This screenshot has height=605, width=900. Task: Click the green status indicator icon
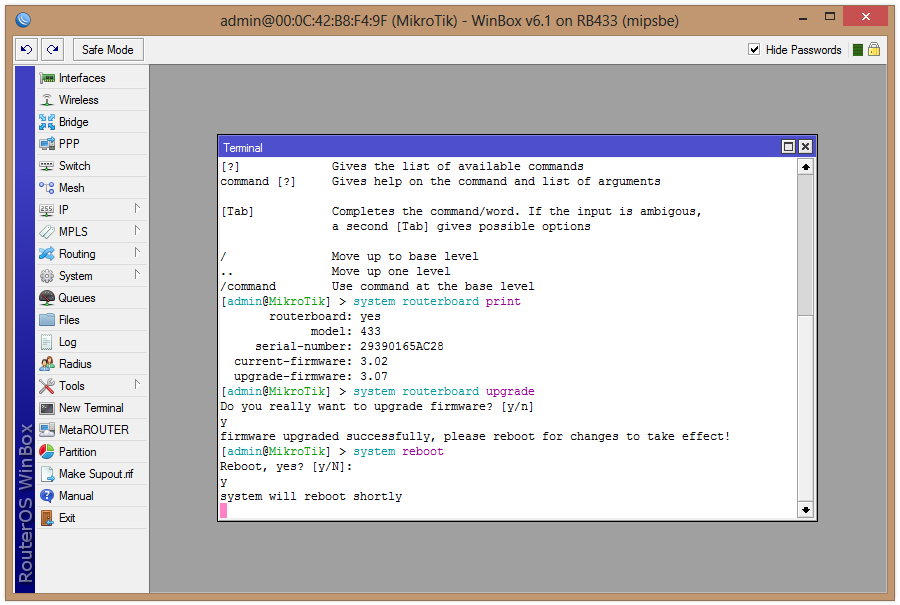tap(858, 50)
